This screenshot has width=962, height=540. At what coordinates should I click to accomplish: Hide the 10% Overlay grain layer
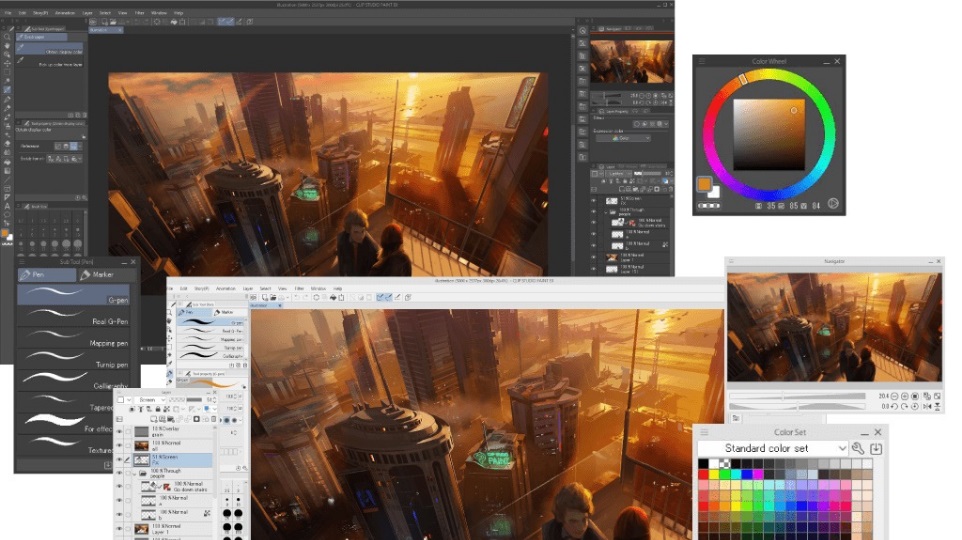click(120, 432)
